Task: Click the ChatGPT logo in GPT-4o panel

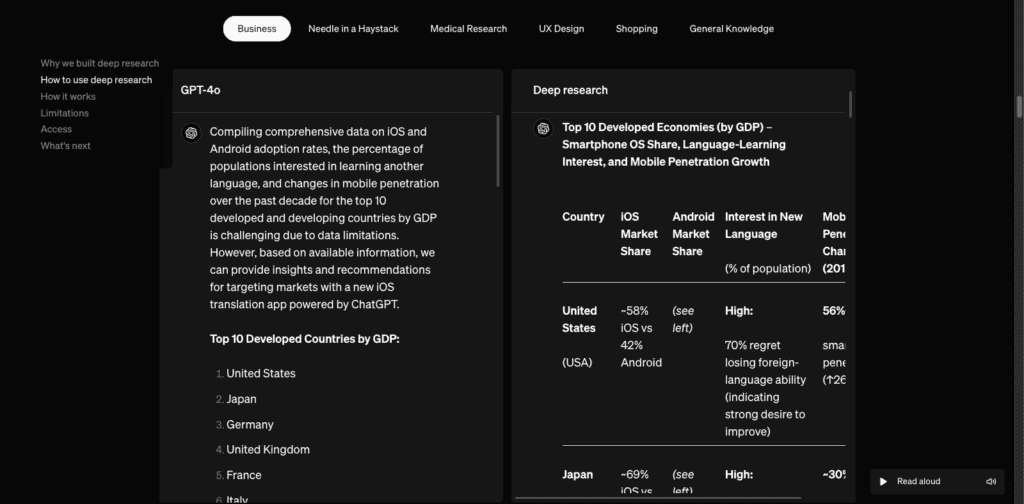Action: coord(190,132)
